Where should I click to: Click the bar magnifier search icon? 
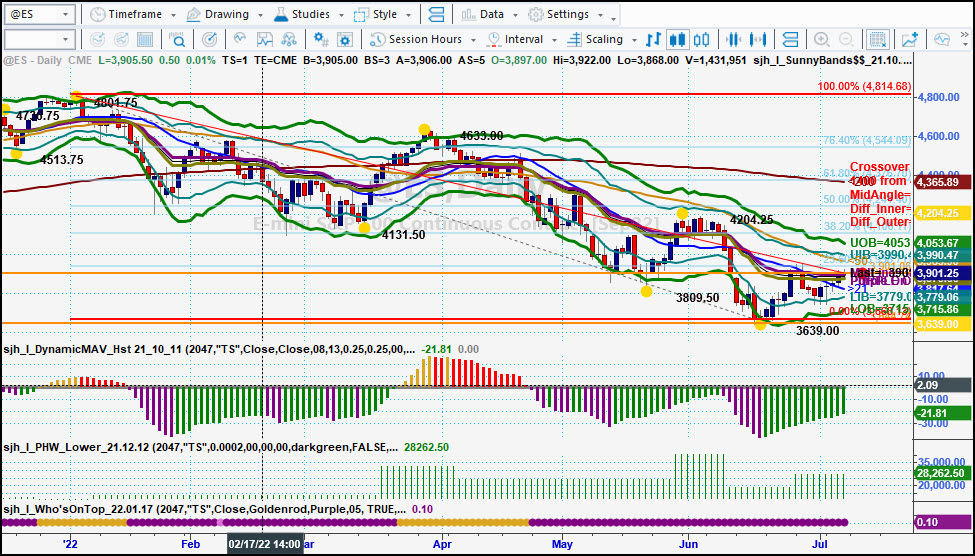[178, 40]
